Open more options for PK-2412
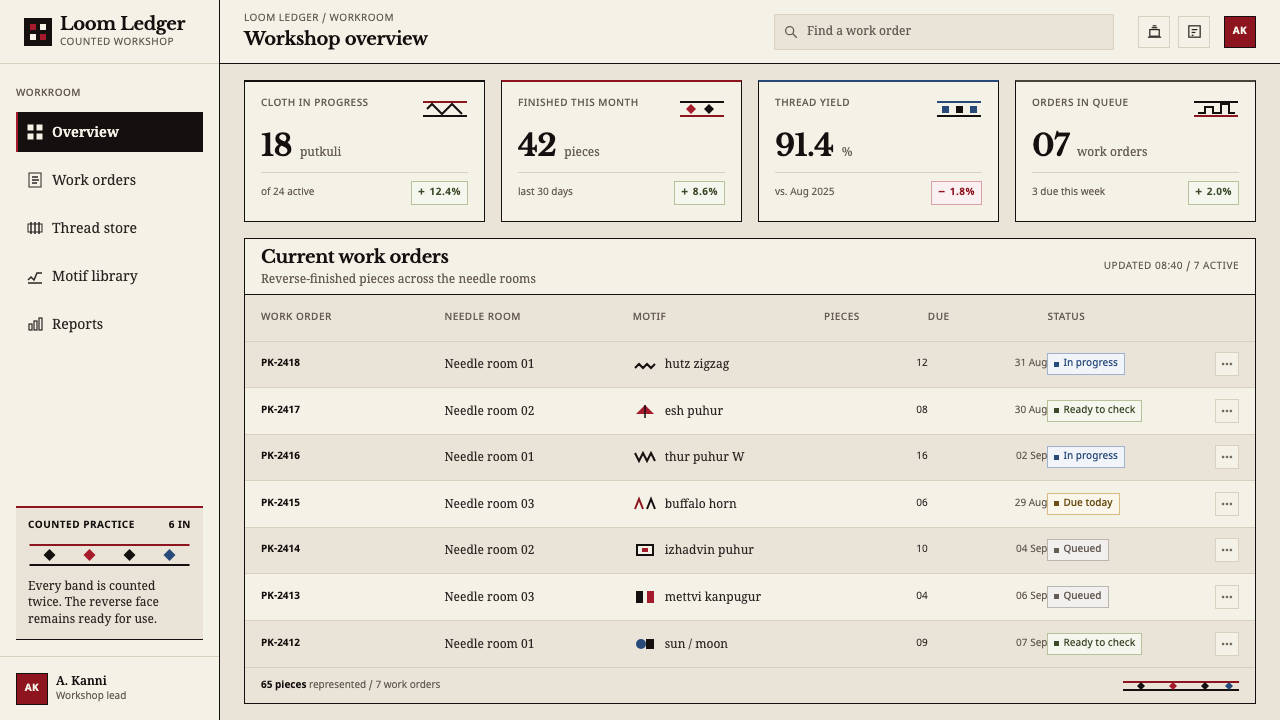 1227,644
